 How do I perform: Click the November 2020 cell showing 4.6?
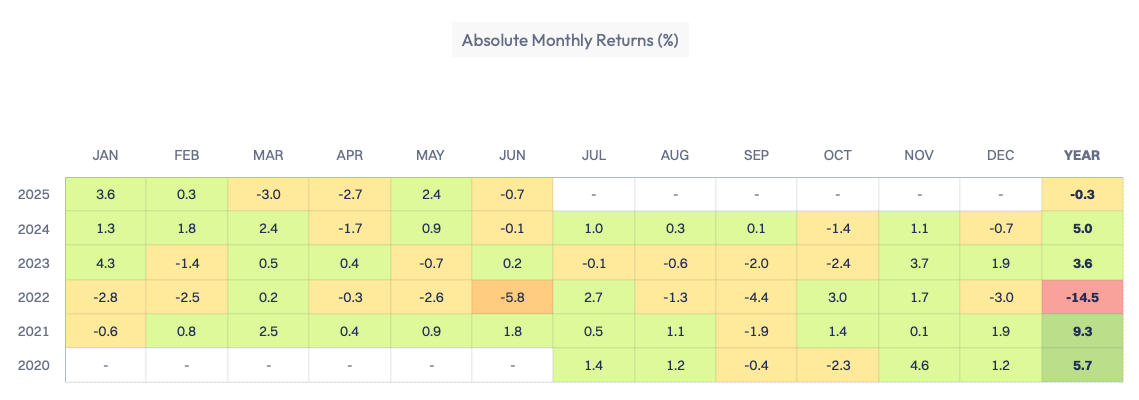(919, 366)
